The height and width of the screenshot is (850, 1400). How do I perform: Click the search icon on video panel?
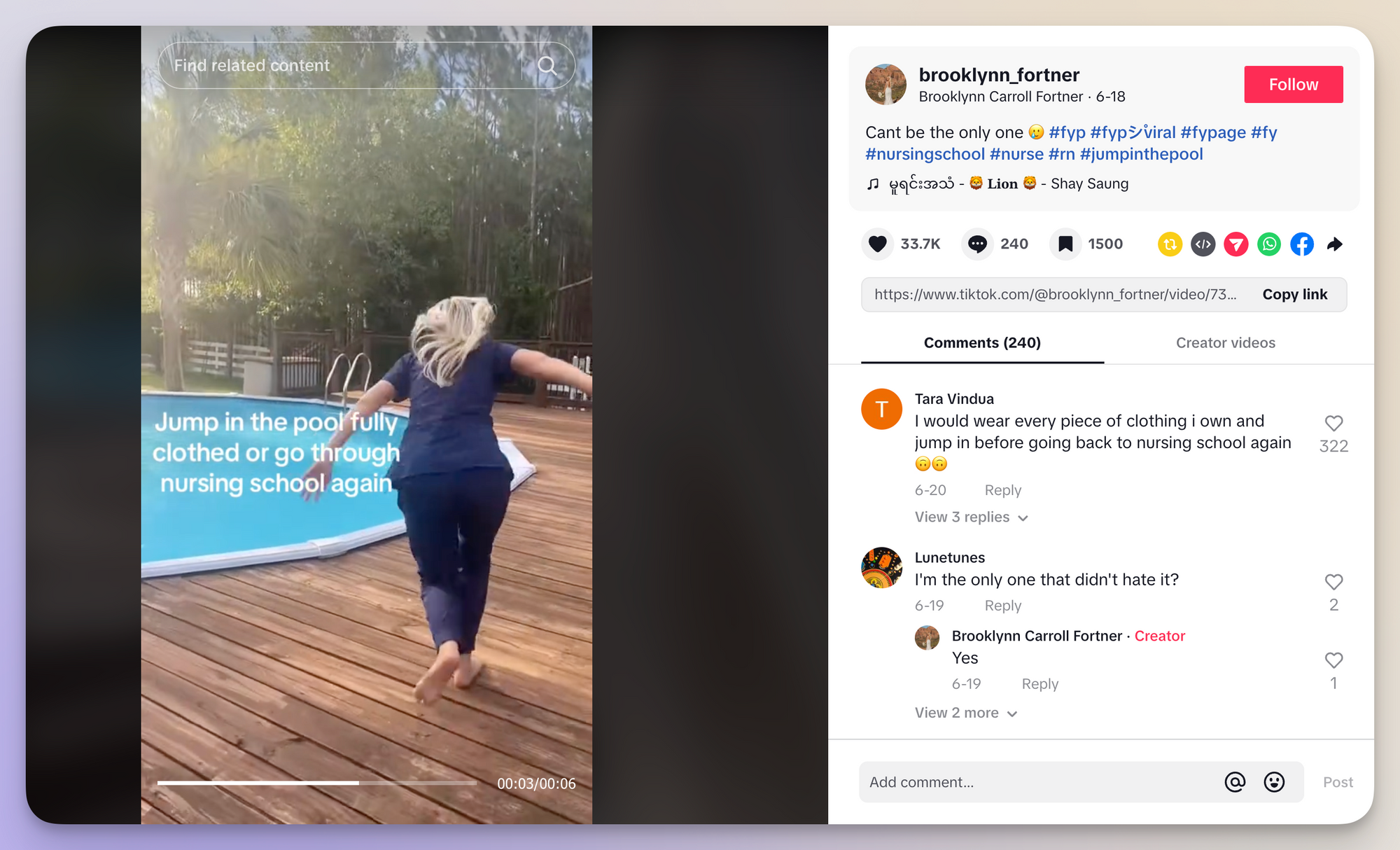548,66
